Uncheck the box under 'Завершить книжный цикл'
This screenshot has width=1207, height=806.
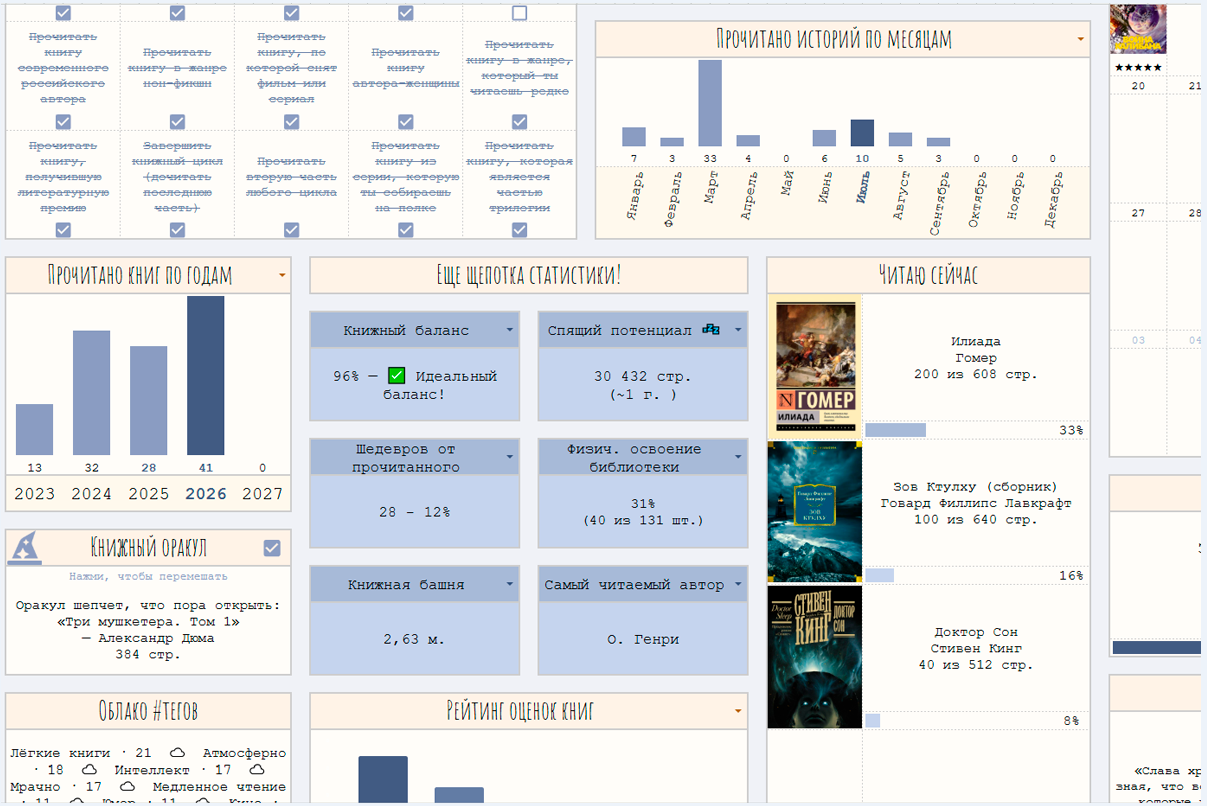(177, 230)
